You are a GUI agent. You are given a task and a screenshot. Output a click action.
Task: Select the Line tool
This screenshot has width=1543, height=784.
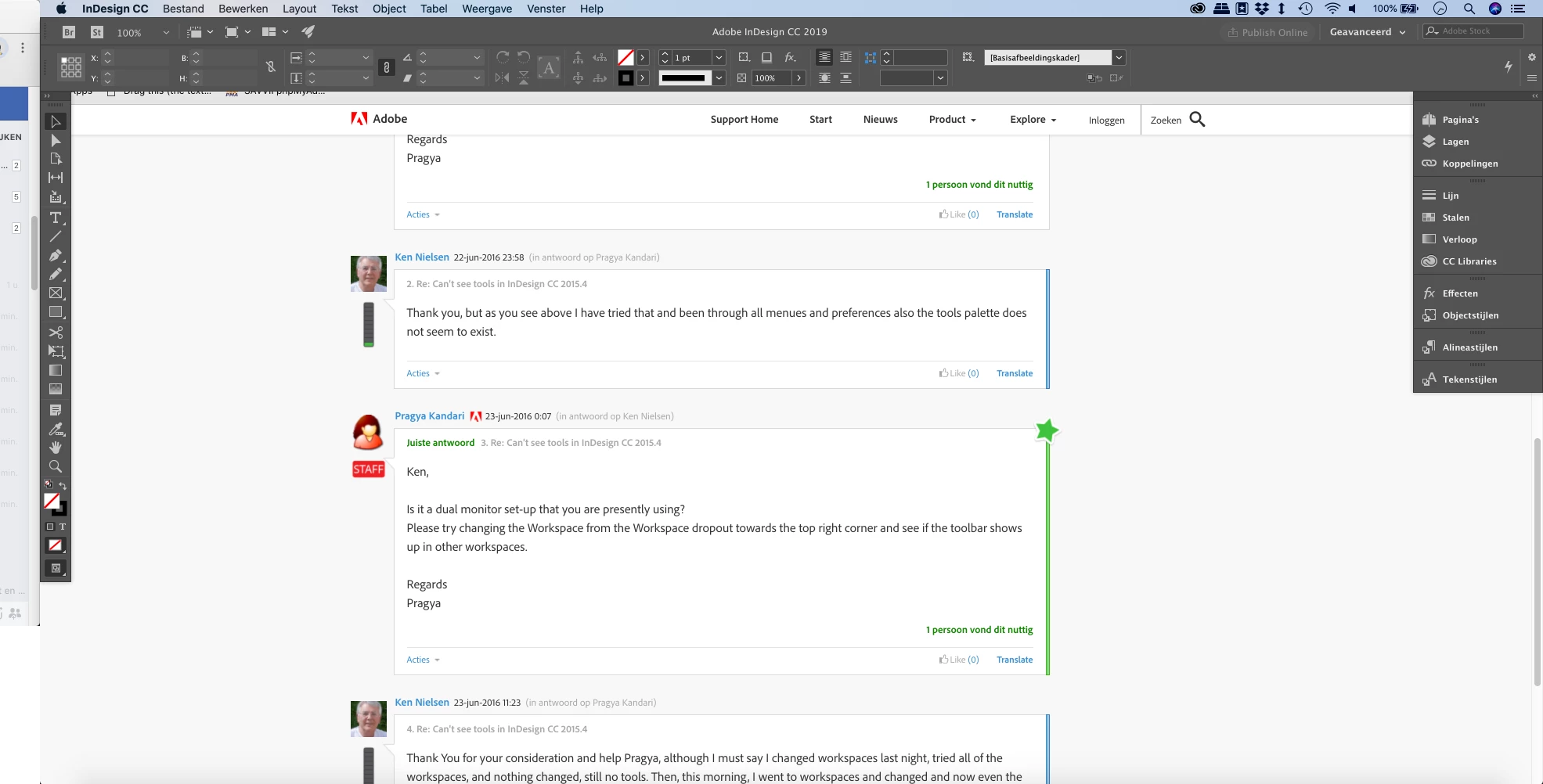[56, 236]
